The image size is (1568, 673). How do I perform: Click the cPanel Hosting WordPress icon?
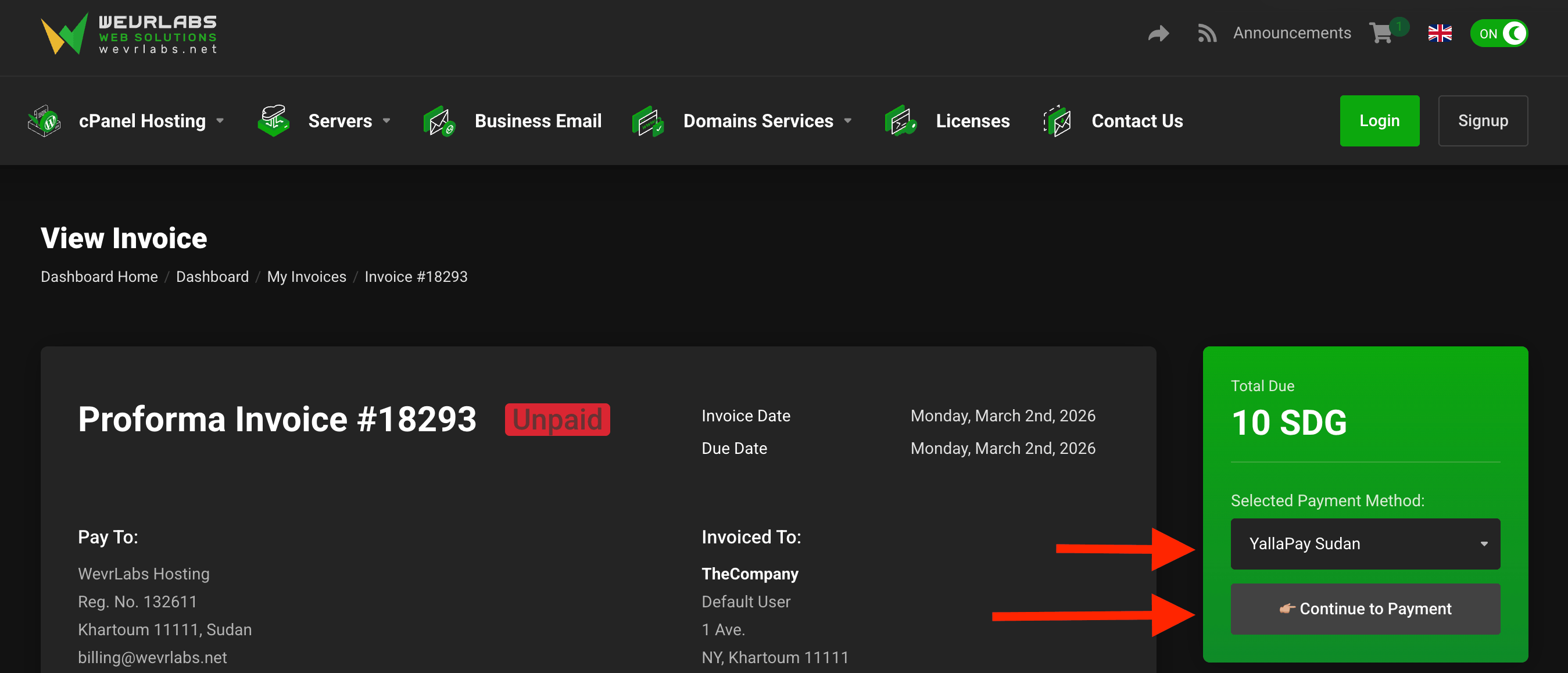click(x=44, y=121)
